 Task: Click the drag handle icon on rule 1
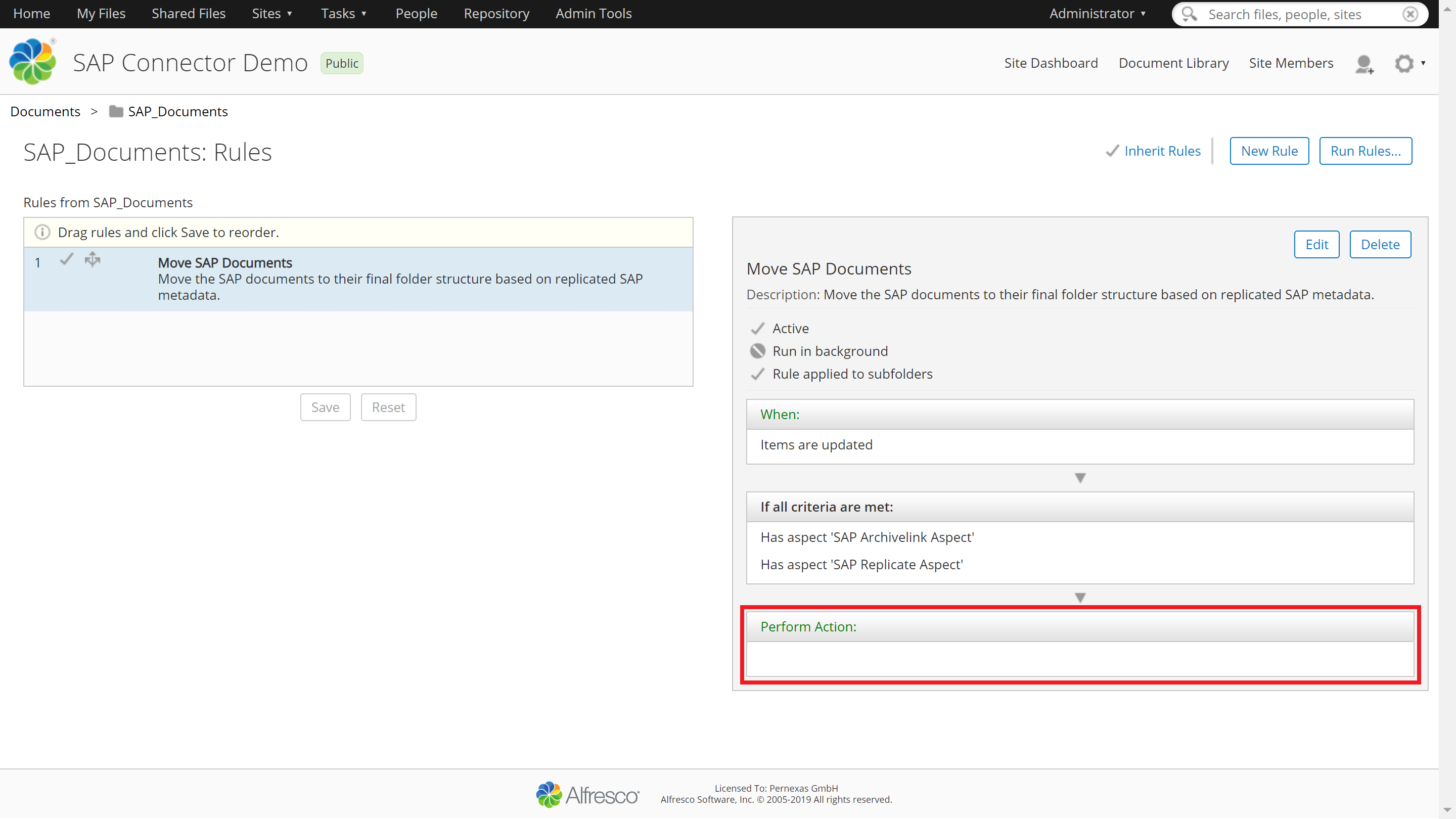tap(92, 259)
